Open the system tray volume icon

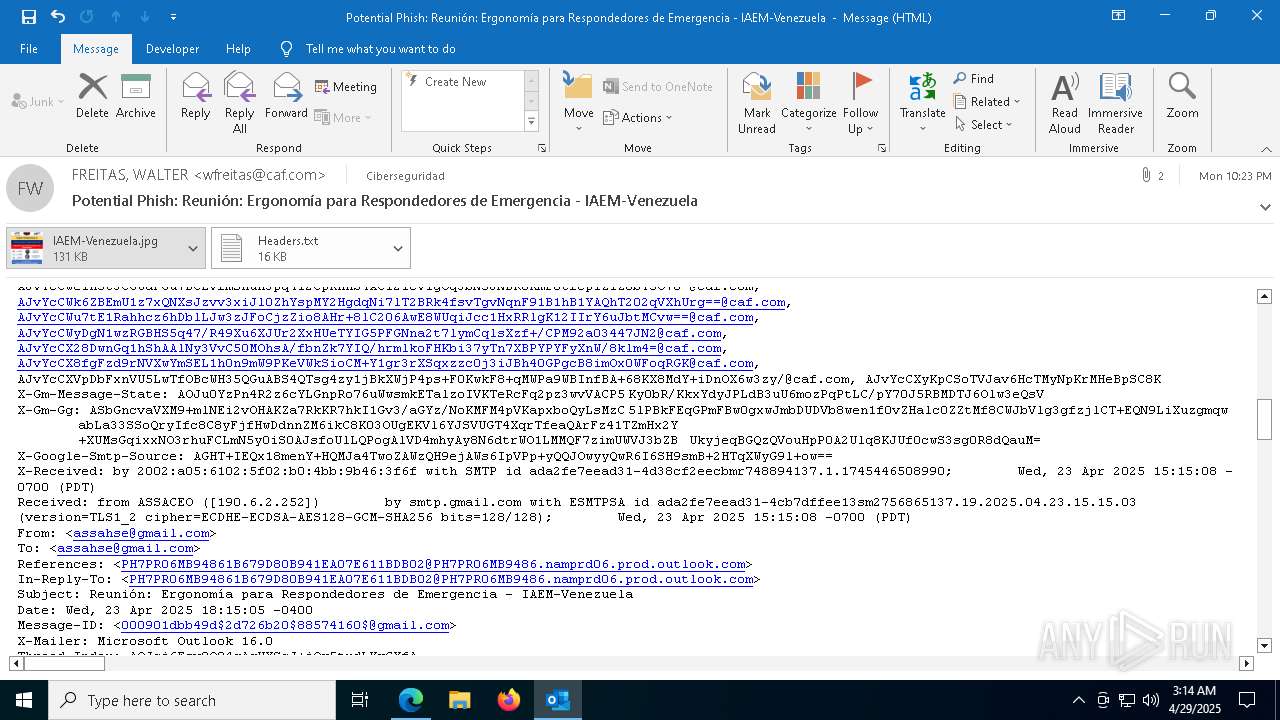click(1151, 700)
